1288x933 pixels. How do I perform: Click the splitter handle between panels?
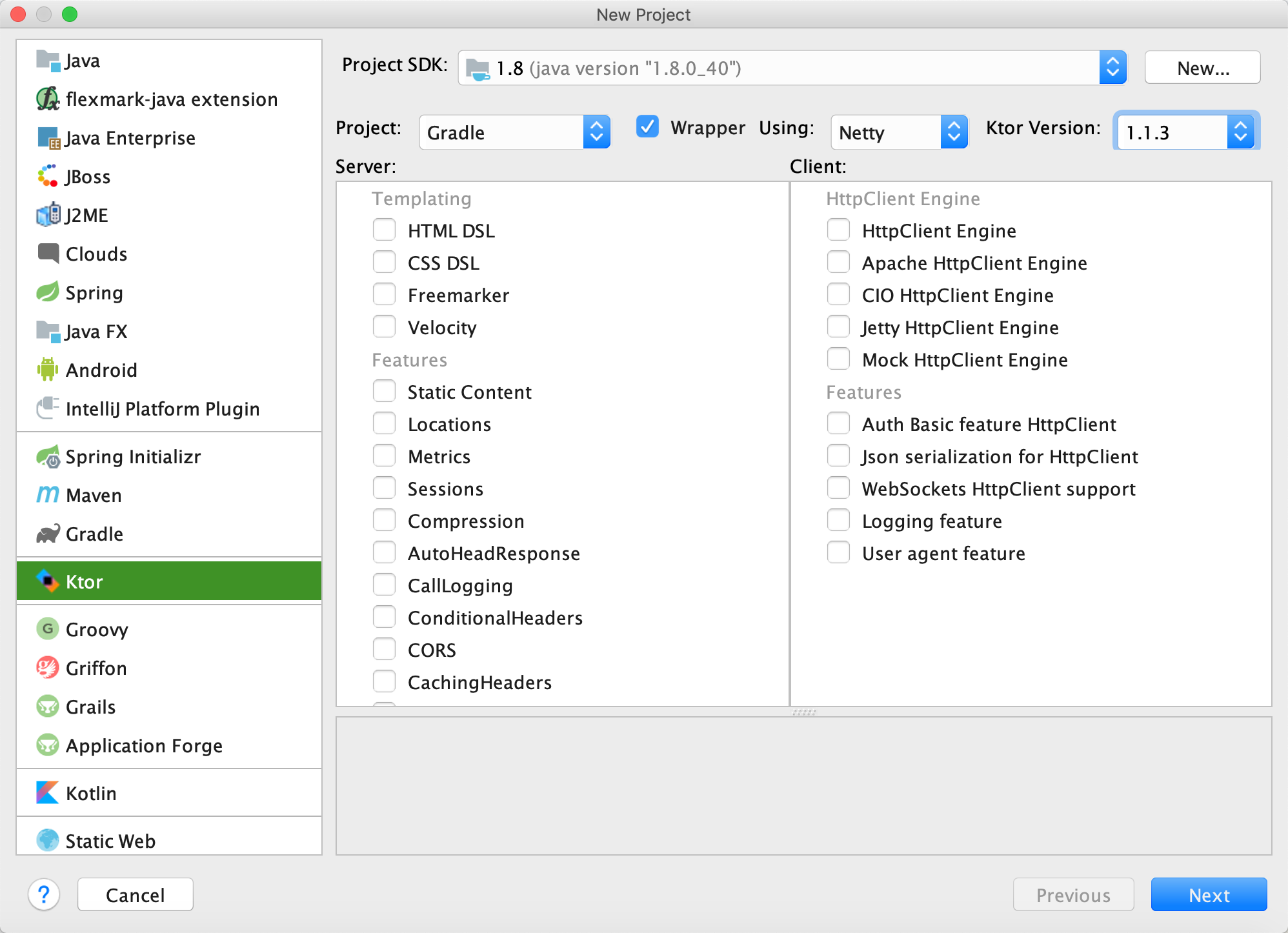(804, 712)
